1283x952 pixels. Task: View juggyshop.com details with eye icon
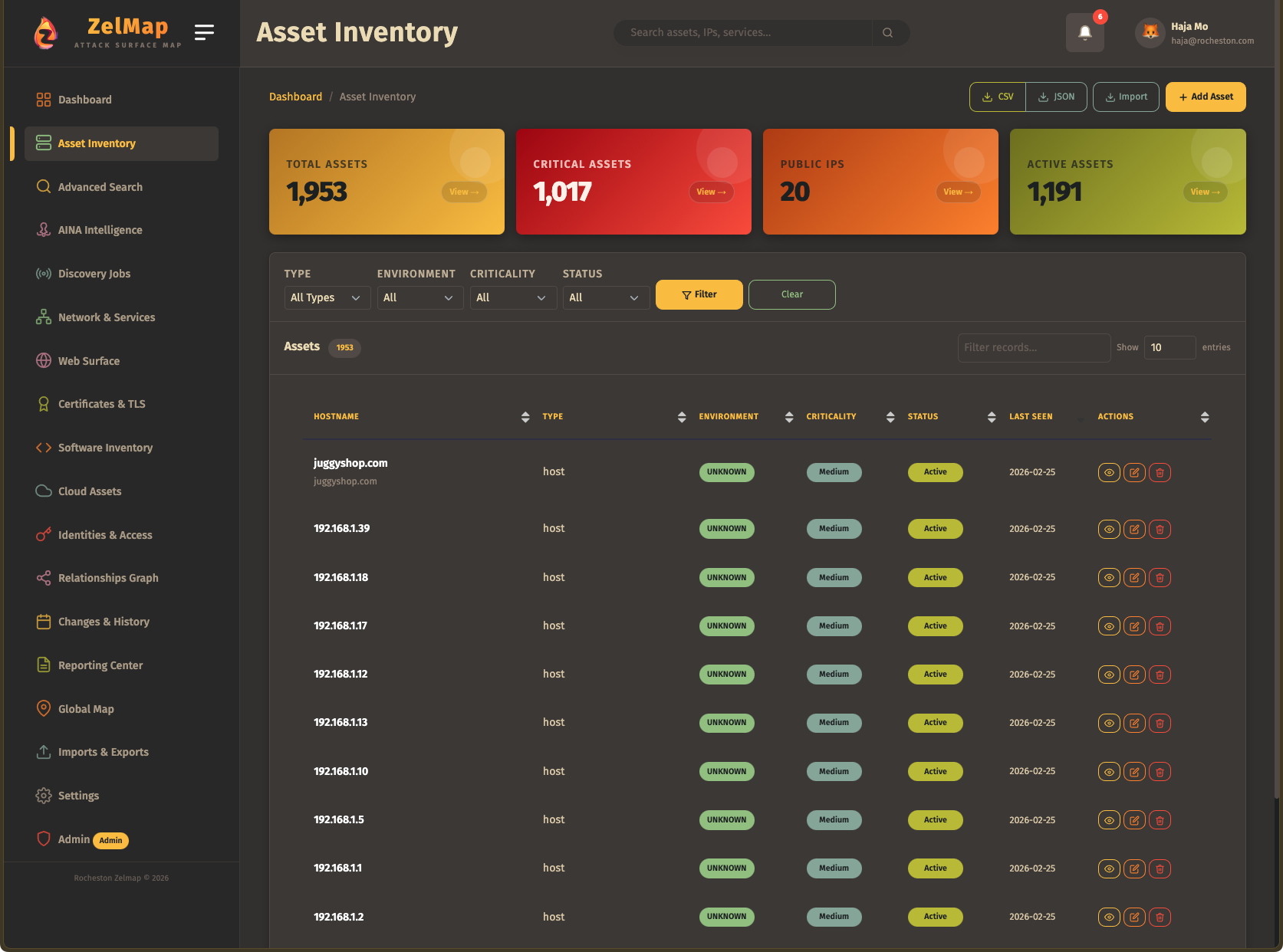(1109, 473)
